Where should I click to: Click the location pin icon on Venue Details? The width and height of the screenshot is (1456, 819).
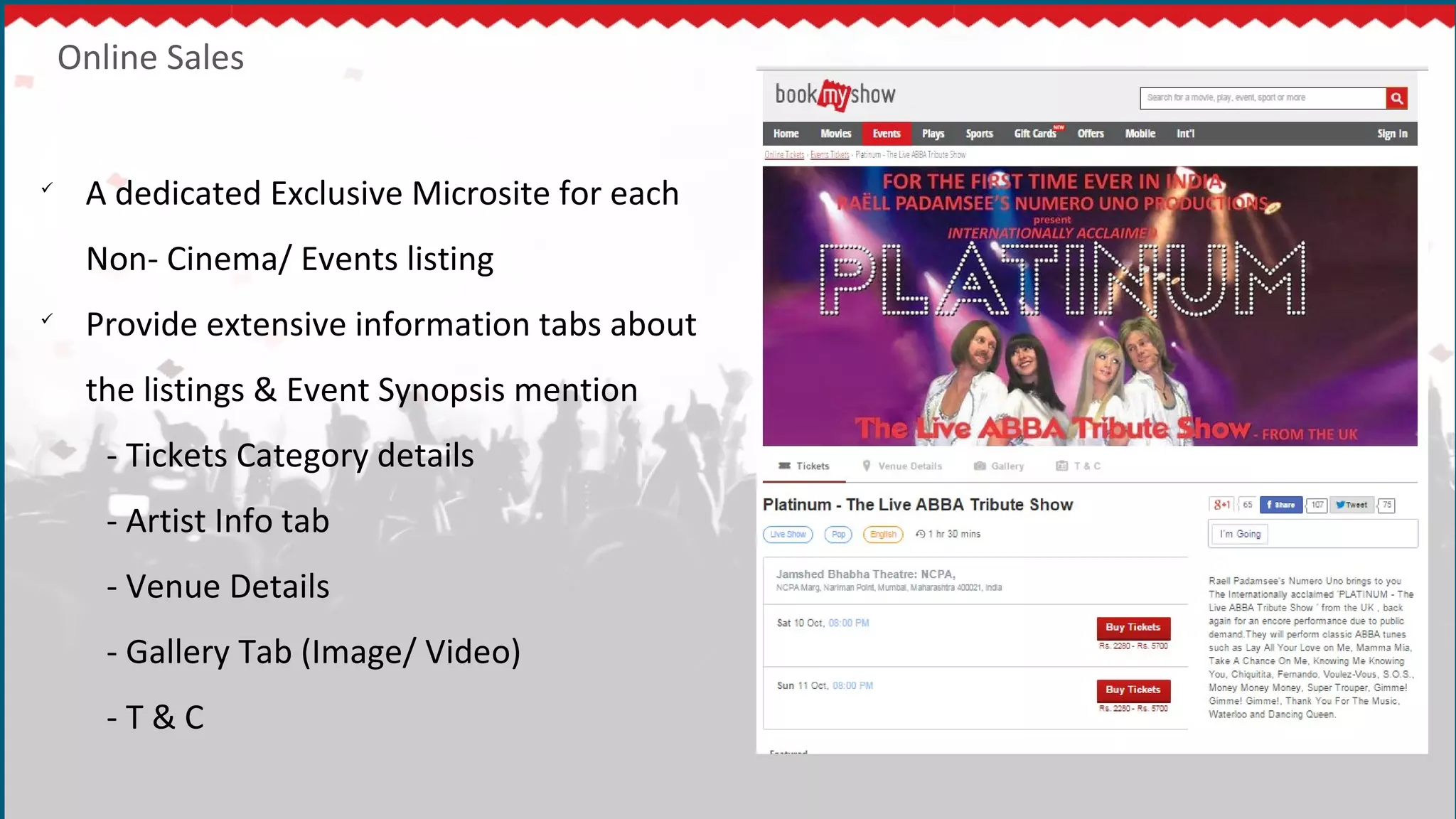pyautogui.click(x=867, y=466)
